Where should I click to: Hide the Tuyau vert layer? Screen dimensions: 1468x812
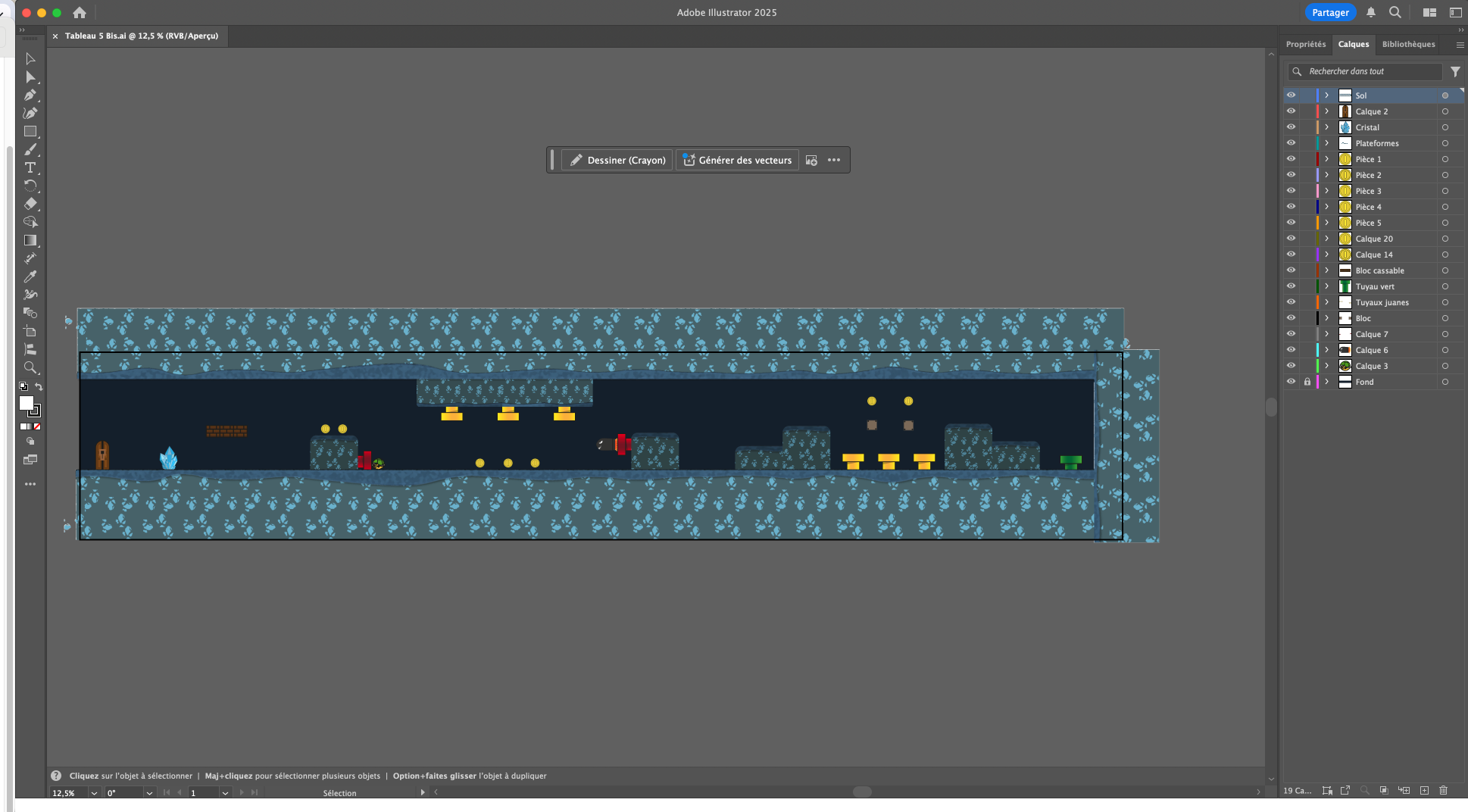(1291, 286)
